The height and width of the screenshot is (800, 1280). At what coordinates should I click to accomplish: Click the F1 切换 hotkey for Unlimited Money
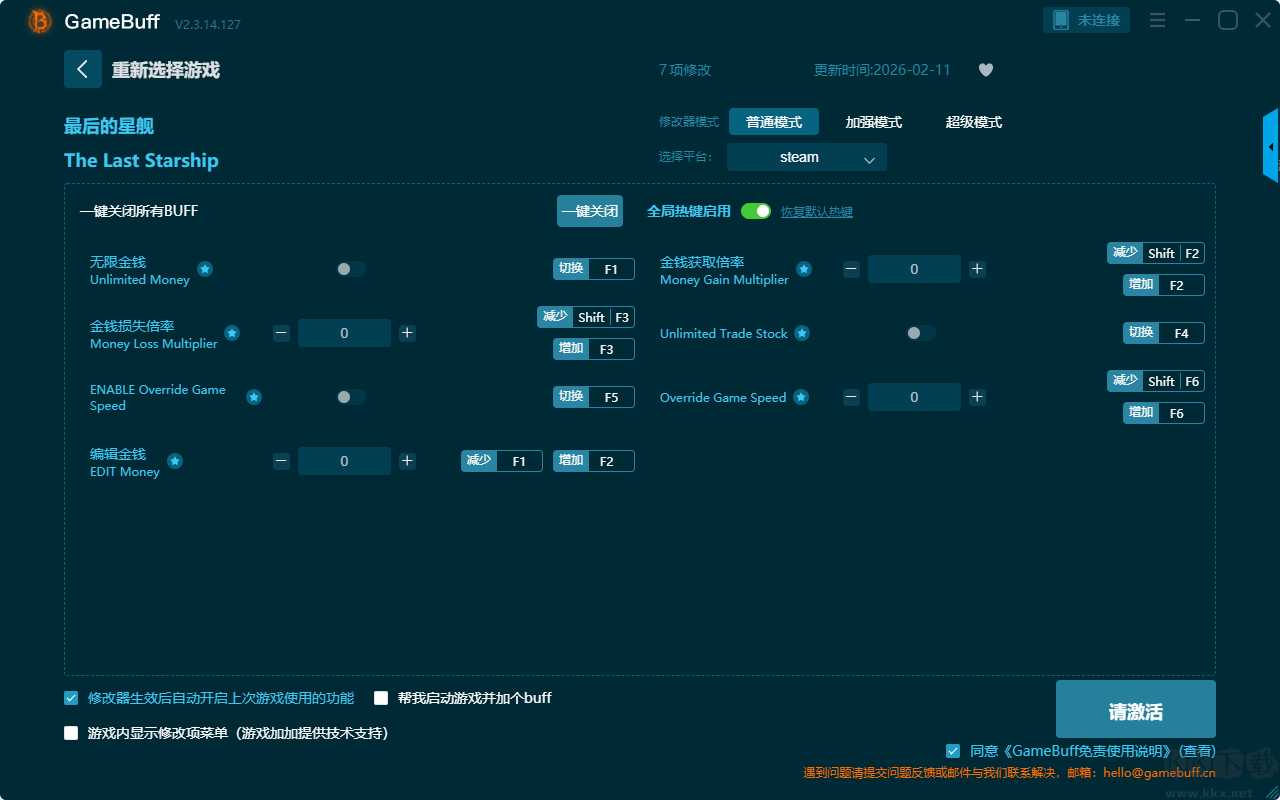coord(594,269)
